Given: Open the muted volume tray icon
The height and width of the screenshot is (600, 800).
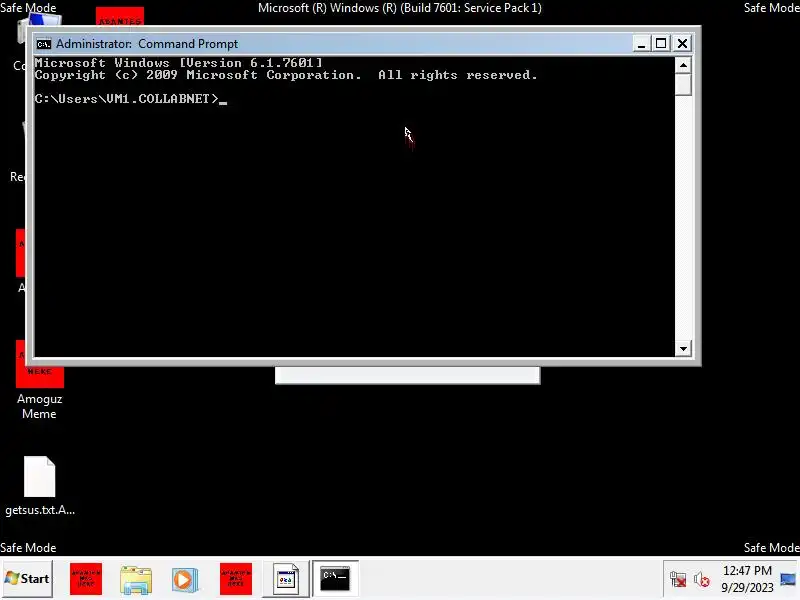Looking at the screenshot, I should click(702, 580).
